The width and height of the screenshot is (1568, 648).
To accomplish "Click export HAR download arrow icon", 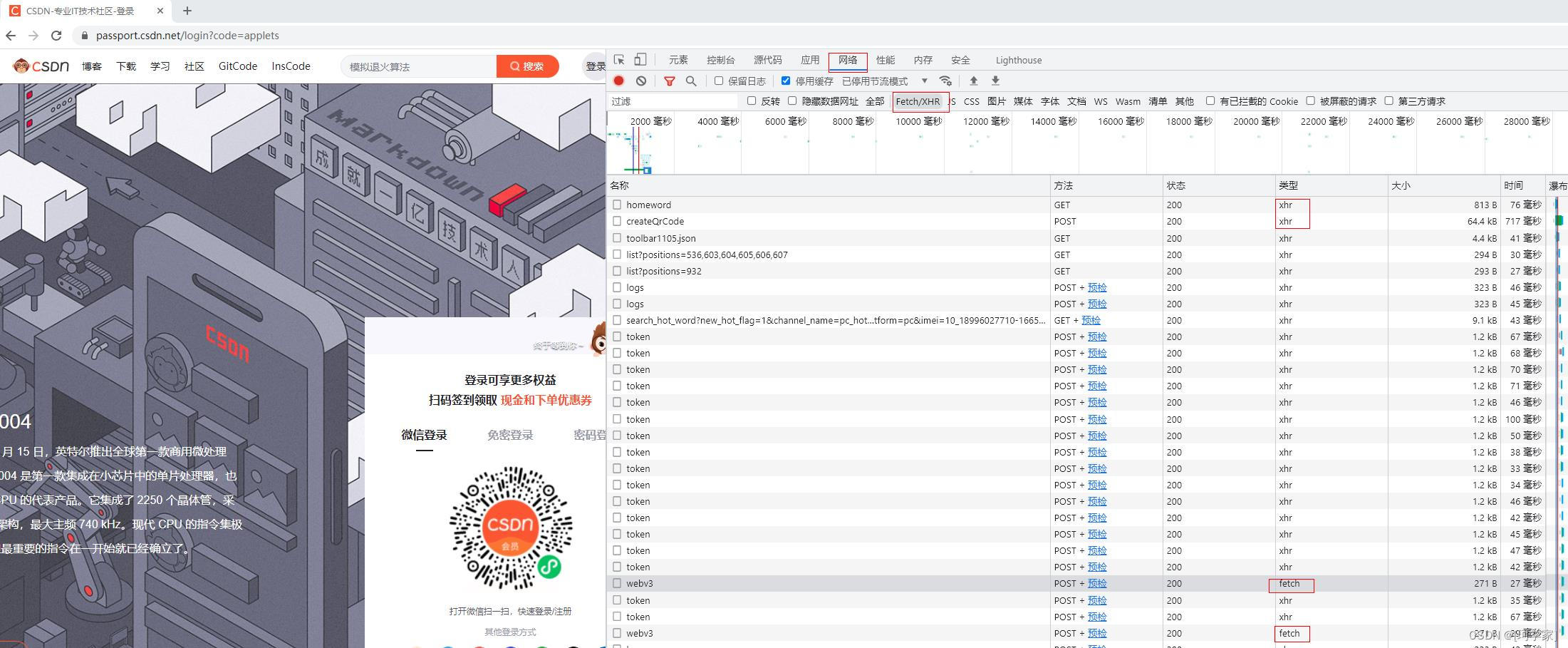I will coord(995,81).
